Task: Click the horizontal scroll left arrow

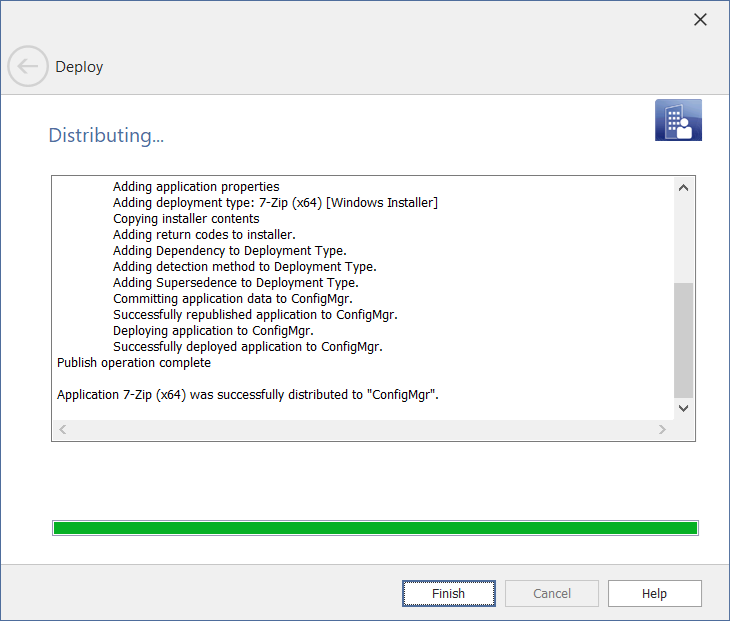Action: tap(62, 429)
